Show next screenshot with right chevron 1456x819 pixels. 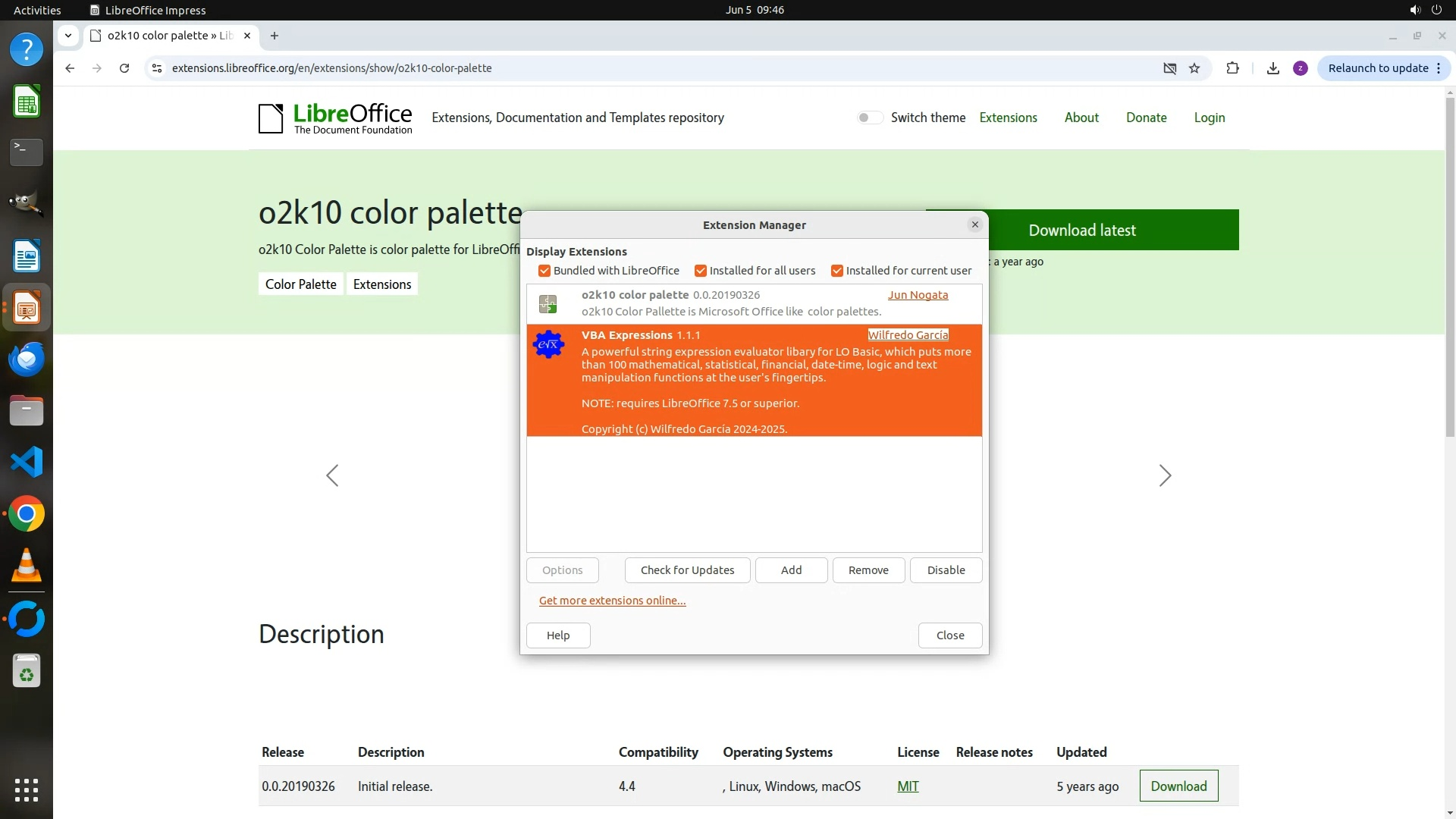[1165, 475]
